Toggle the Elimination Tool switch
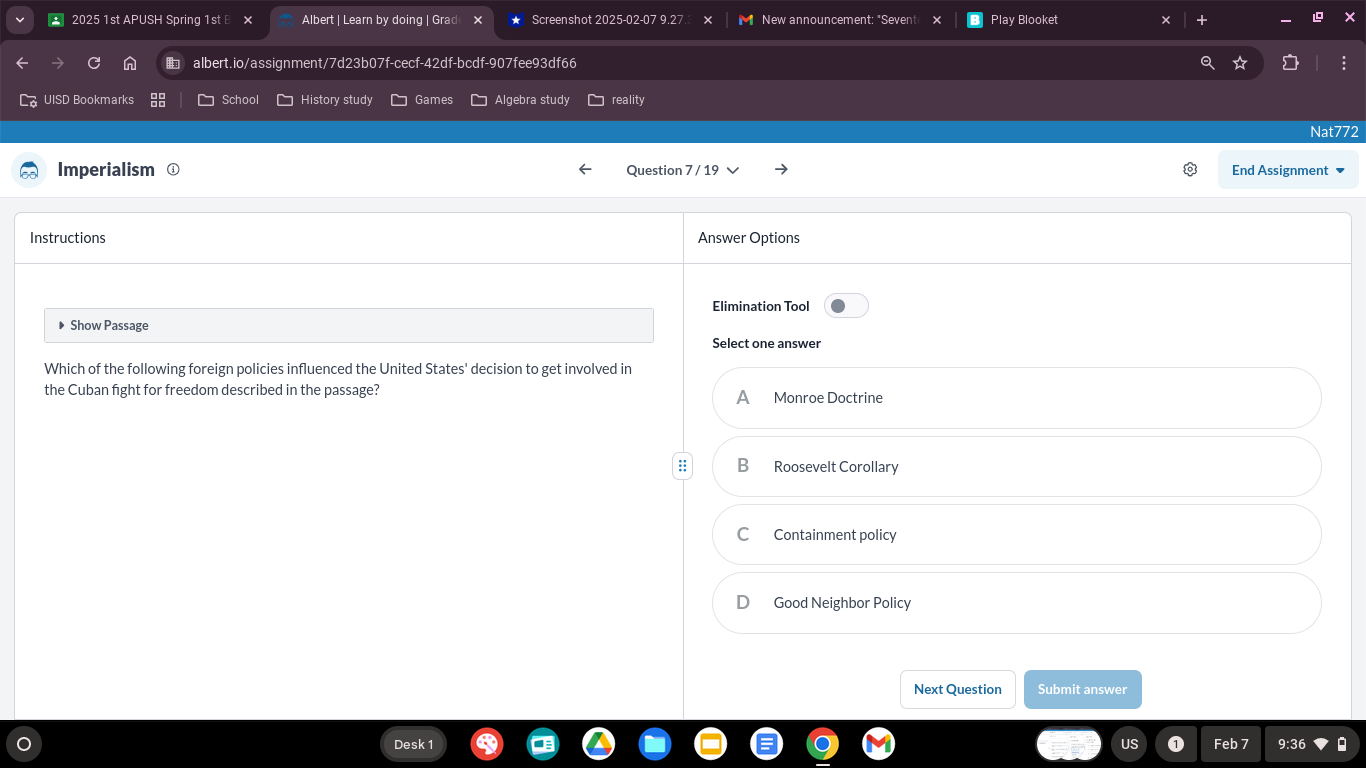The width and height of the screenshot is (1366, 768). [846, 306]
